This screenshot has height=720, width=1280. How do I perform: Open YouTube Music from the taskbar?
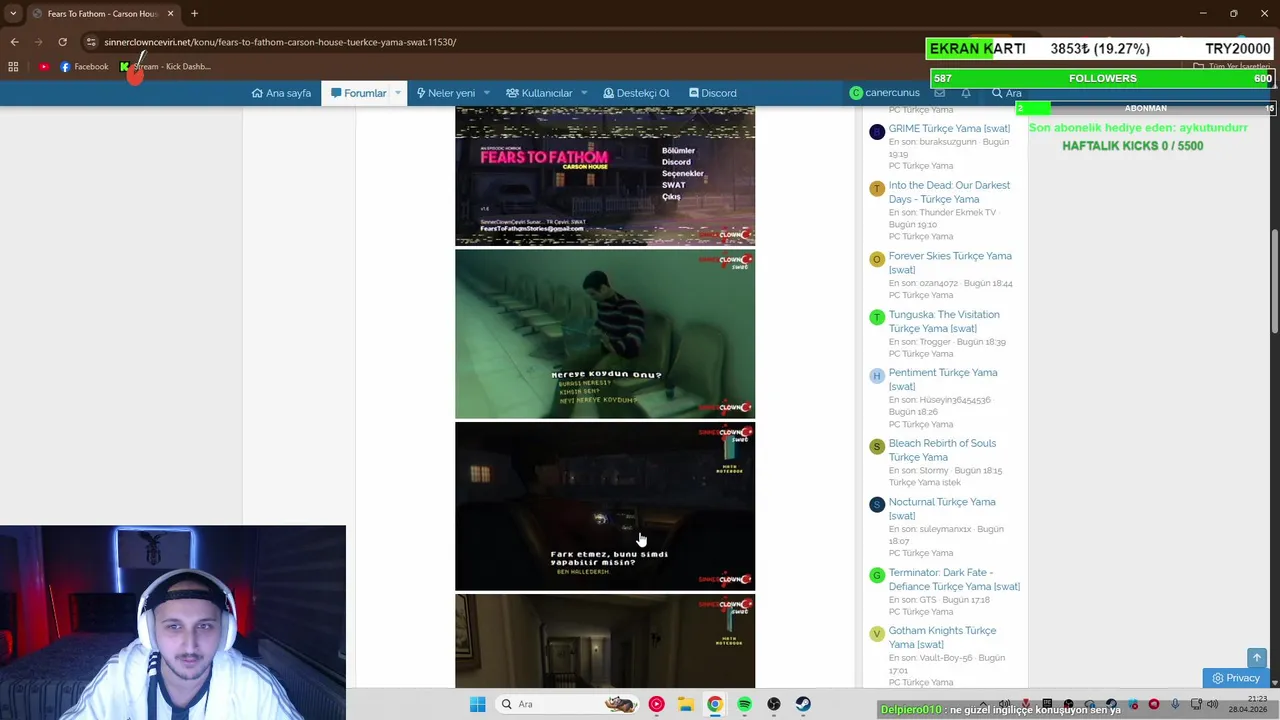pos(656,704)
